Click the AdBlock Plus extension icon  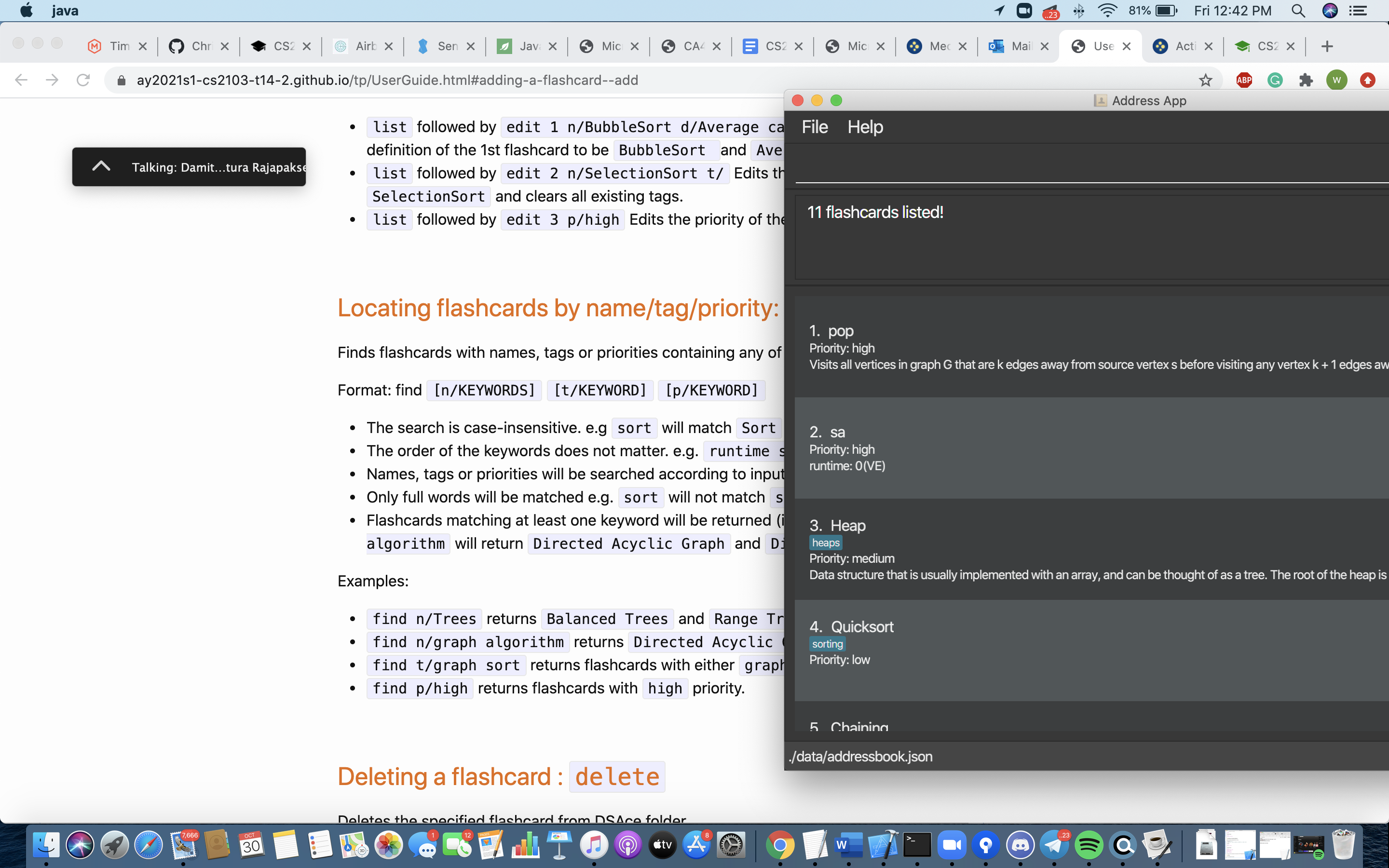point(1244,81)
